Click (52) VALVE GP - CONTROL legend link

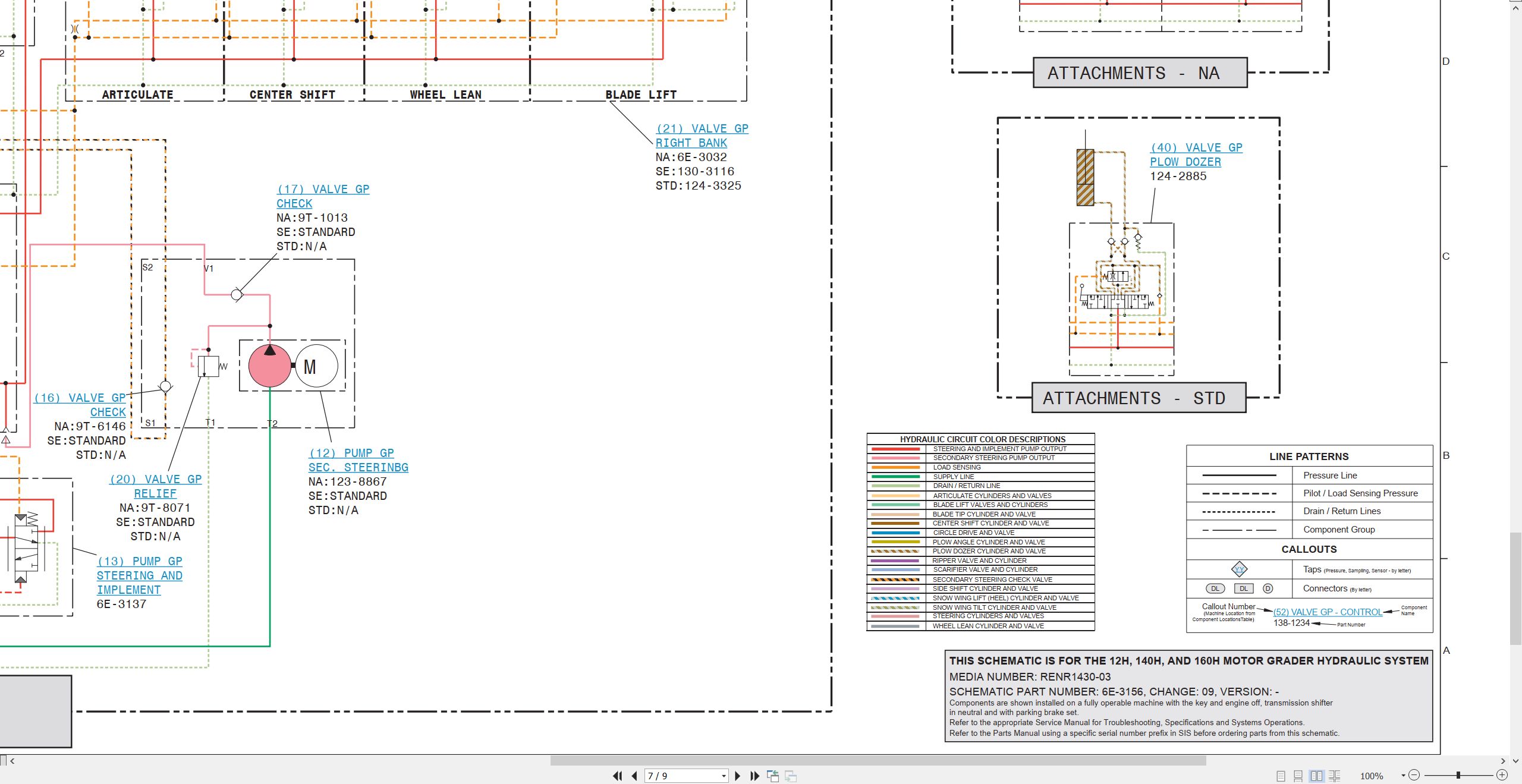pyautogui.click(x=1328, y=612)
